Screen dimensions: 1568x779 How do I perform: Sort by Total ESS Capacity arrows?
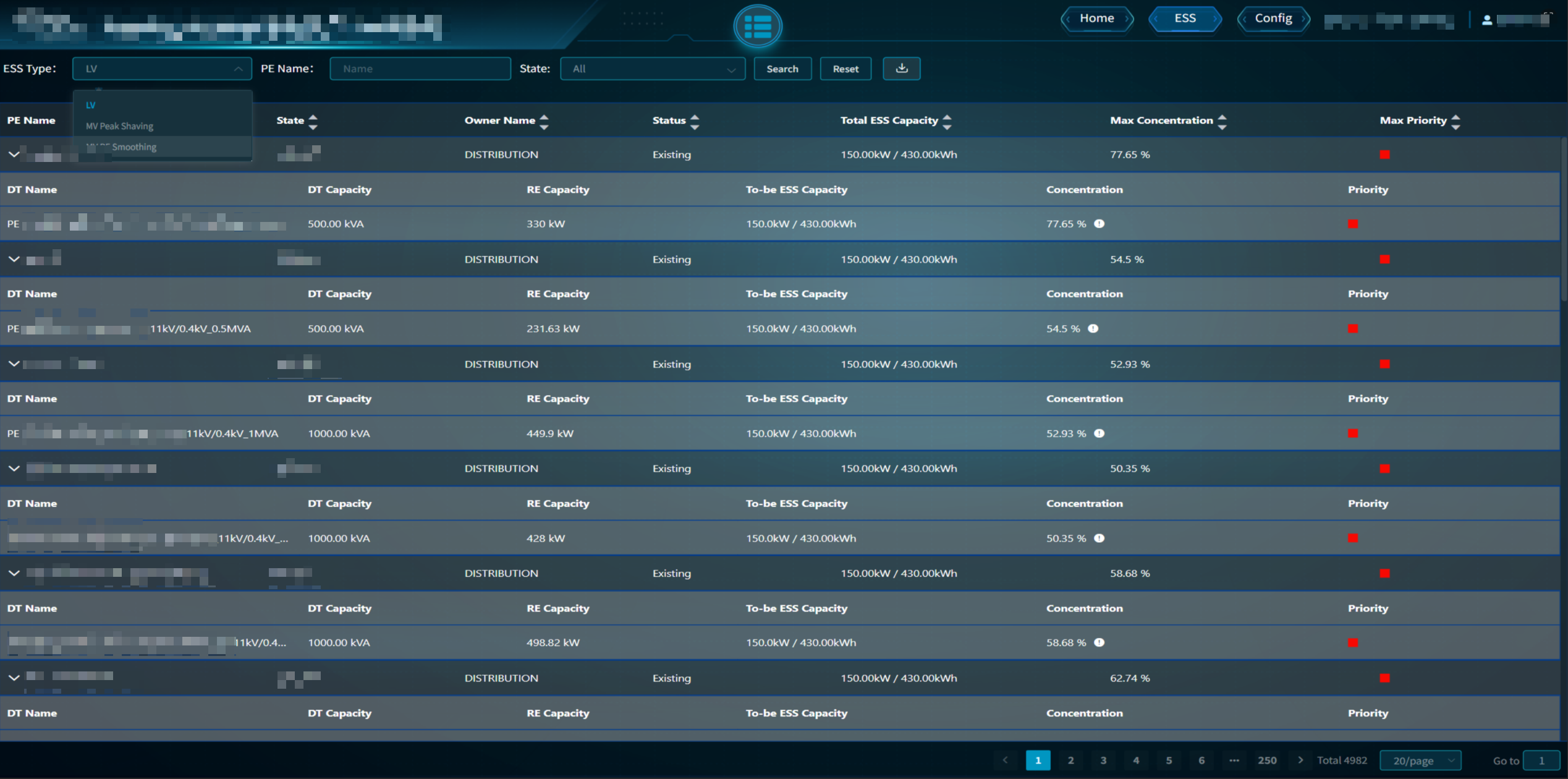[947, 122]
